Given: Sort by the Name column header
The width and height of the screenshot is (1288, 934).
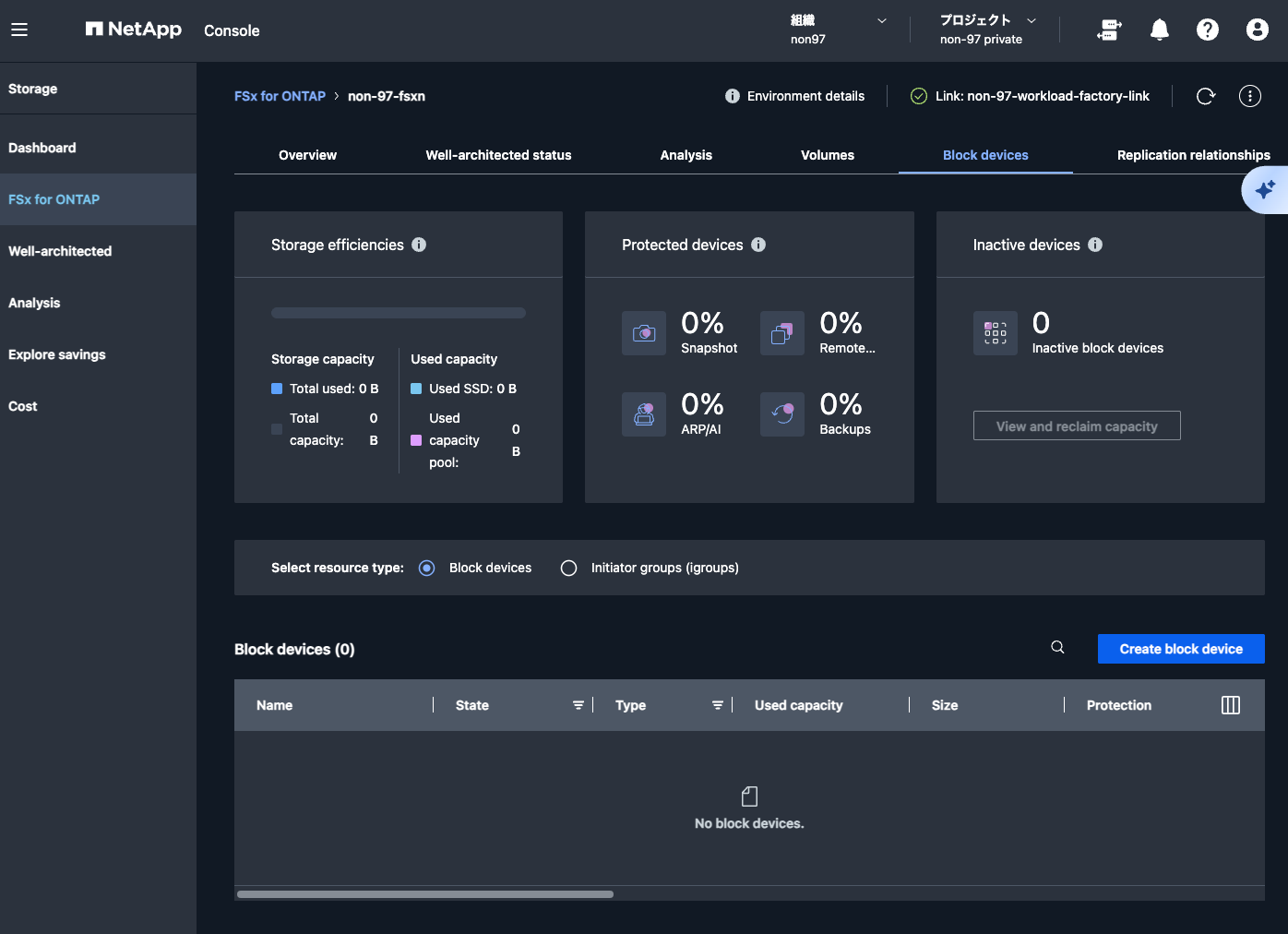Looking at the screenshot, I should 274,705.
